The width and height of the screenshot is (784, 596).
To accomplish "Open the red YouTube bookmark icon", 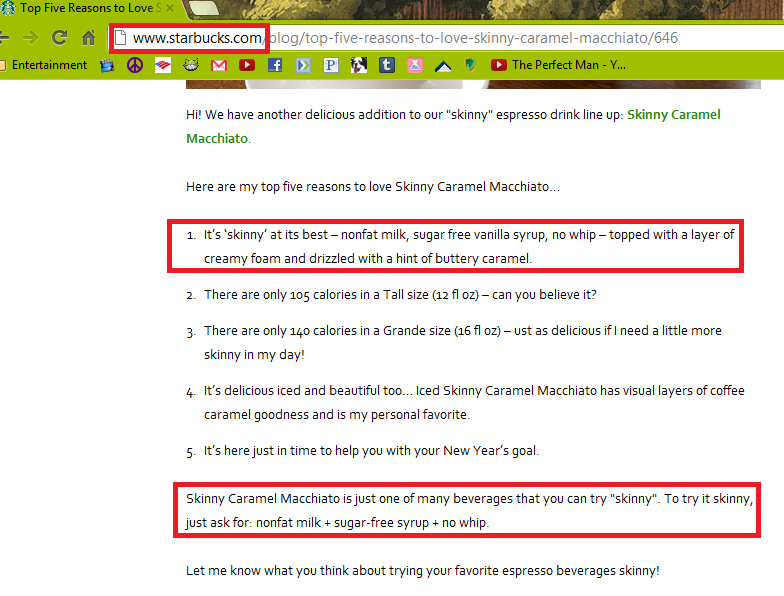I will pos(246,65).
